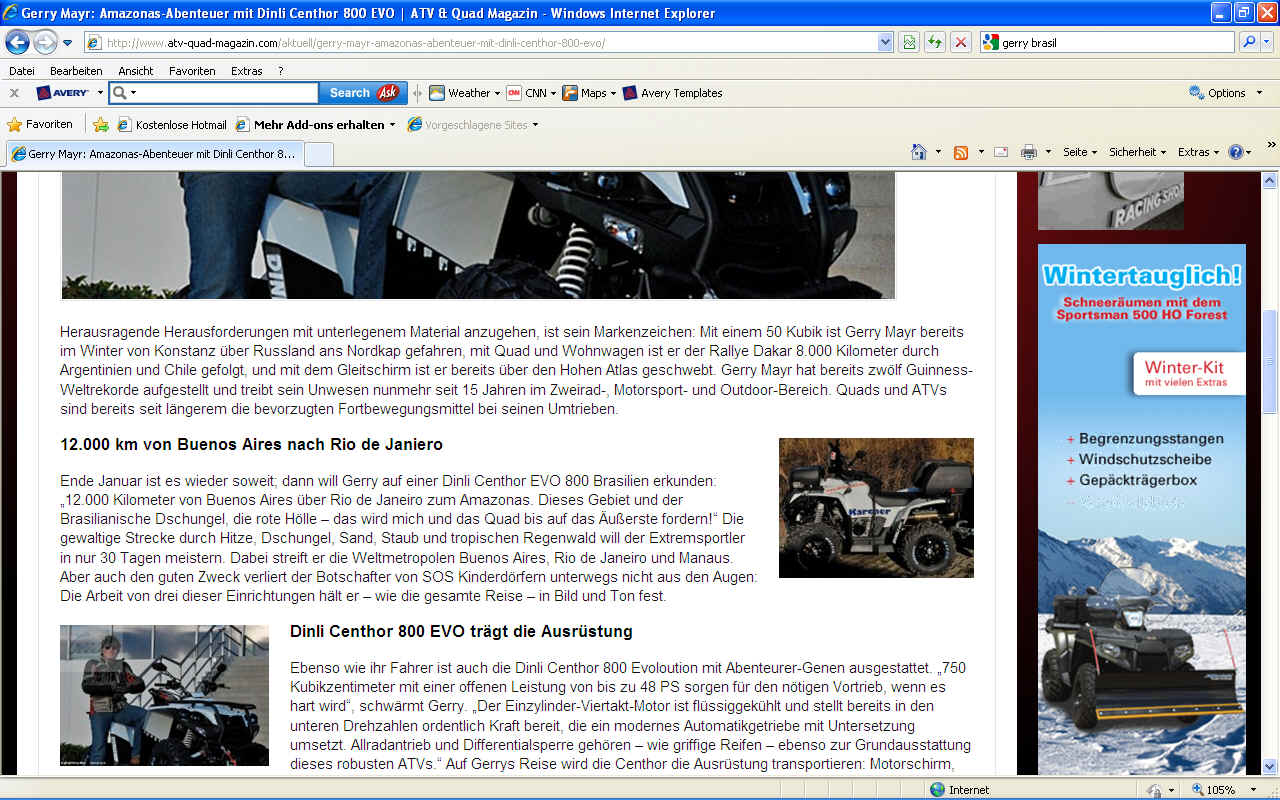
Task: Open Mehr Add-ons erhalten link
Action: 315,125
